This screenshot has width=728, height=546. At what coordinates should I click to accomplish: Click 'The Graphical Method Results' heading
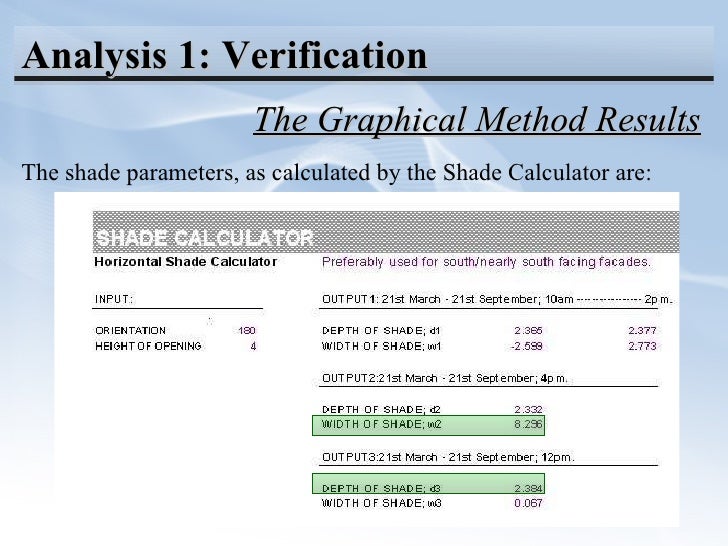point(477,120)
